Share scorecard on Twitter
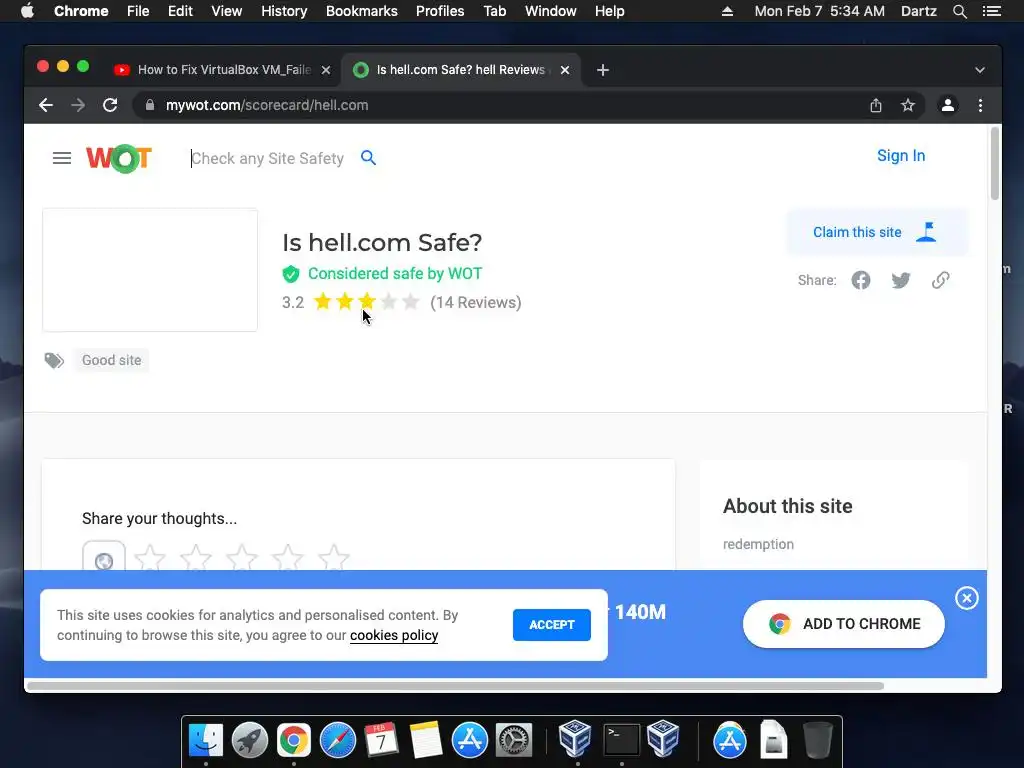 point(901,280)
